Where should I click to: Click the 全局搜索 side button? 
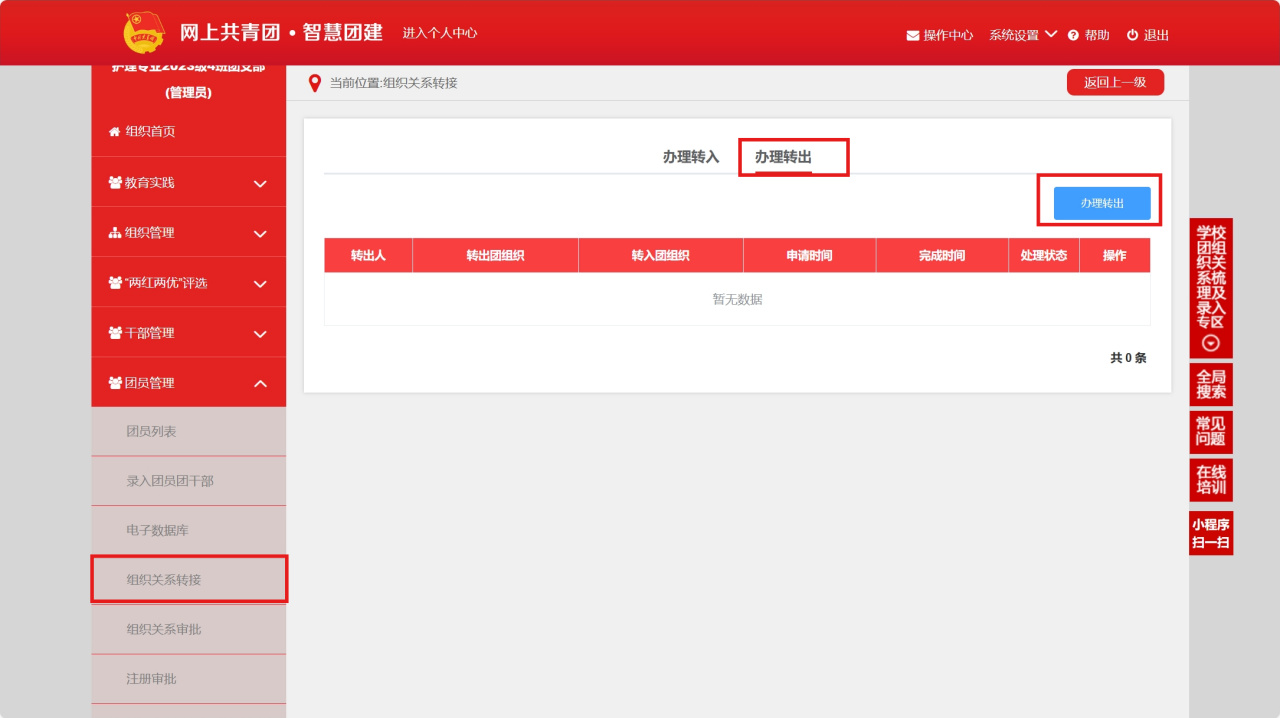coord(1211,384)
